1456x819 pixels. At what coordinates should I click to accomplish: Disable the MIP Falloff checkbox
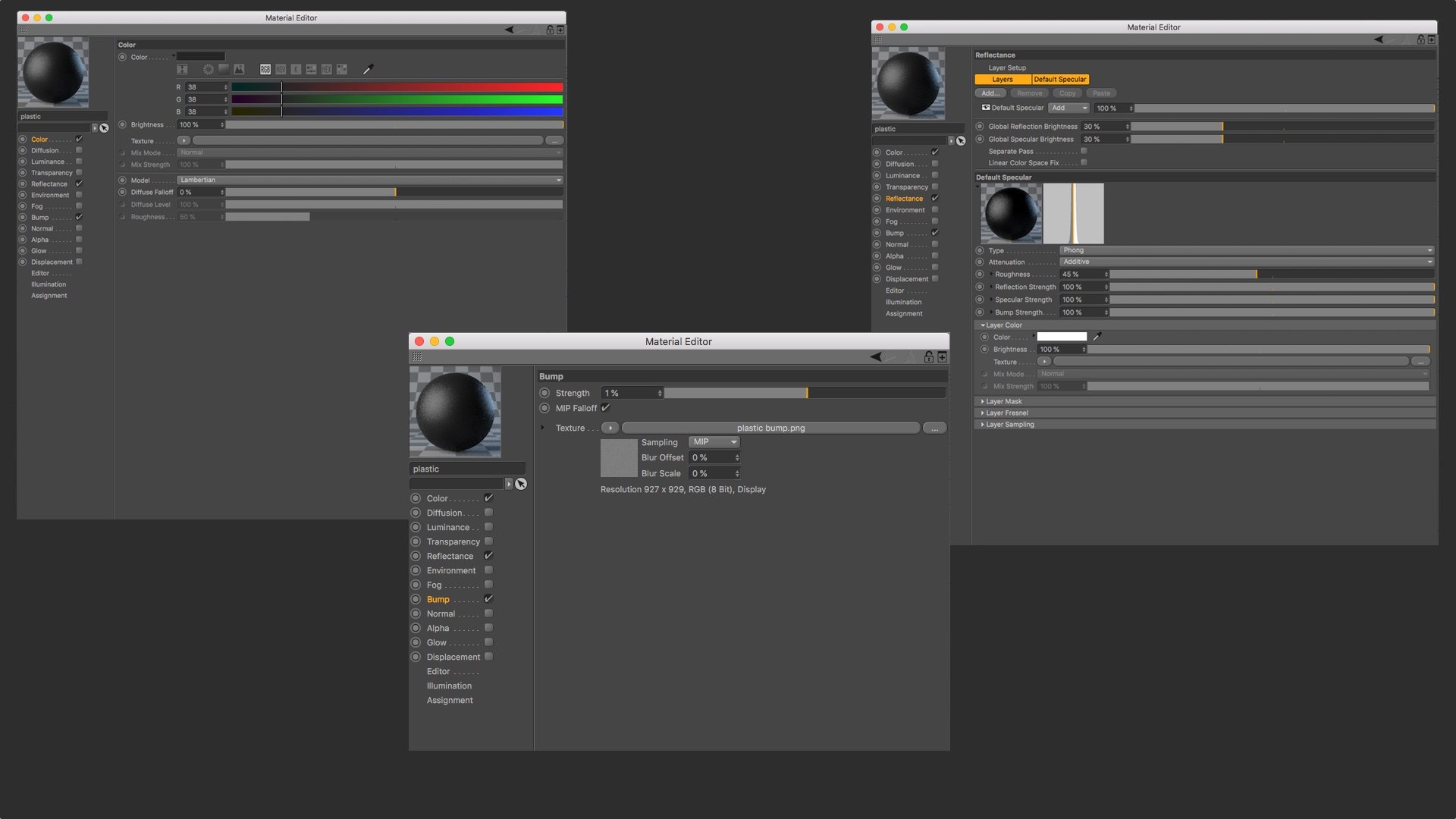coord(606,408)
